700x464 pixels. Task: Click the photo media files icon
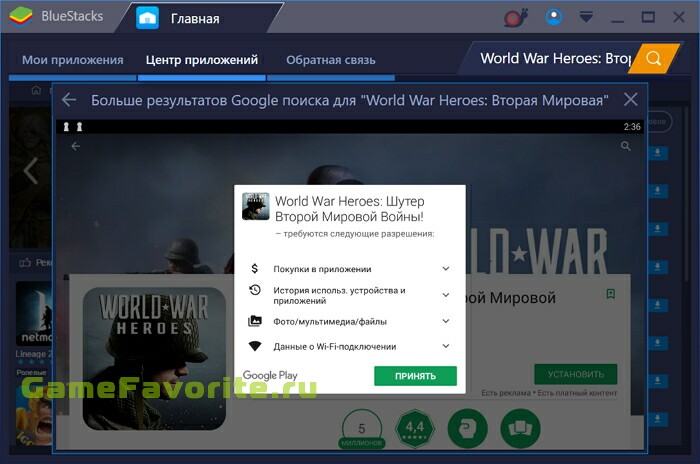click(x=254, y=321)
